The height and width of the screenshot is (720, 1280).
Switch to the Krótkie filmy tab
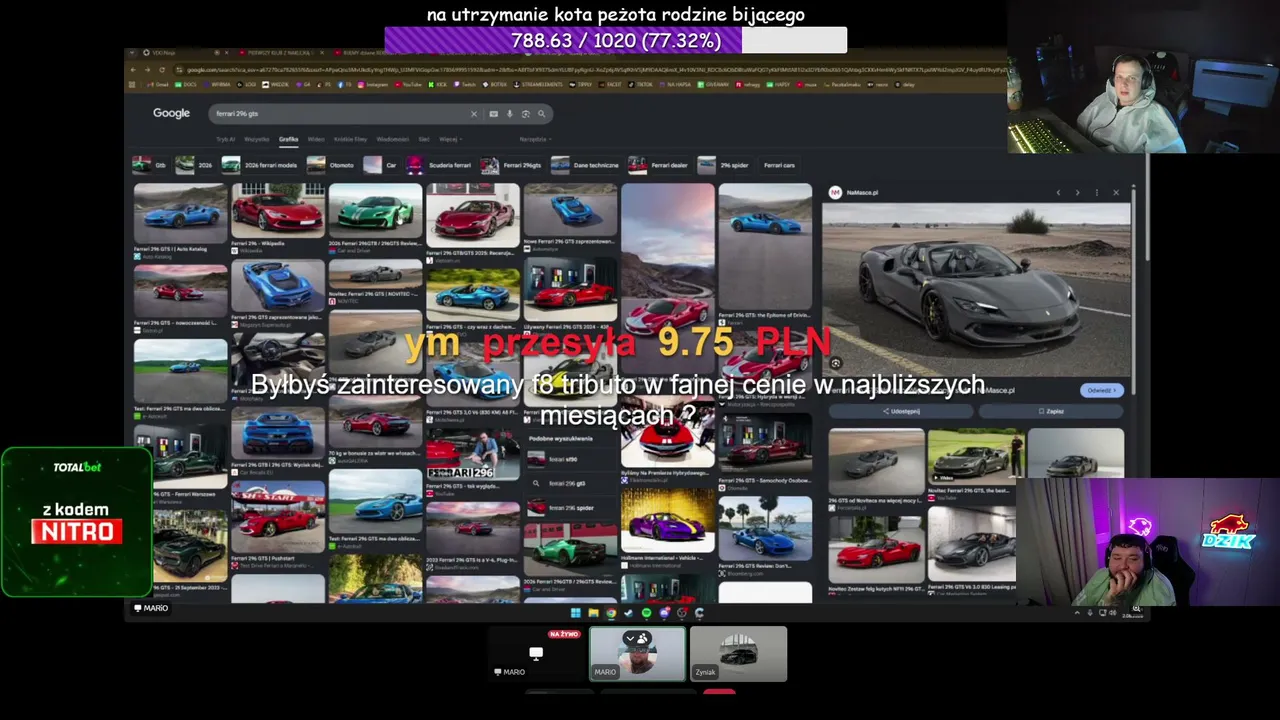click(x=350, y=139)
